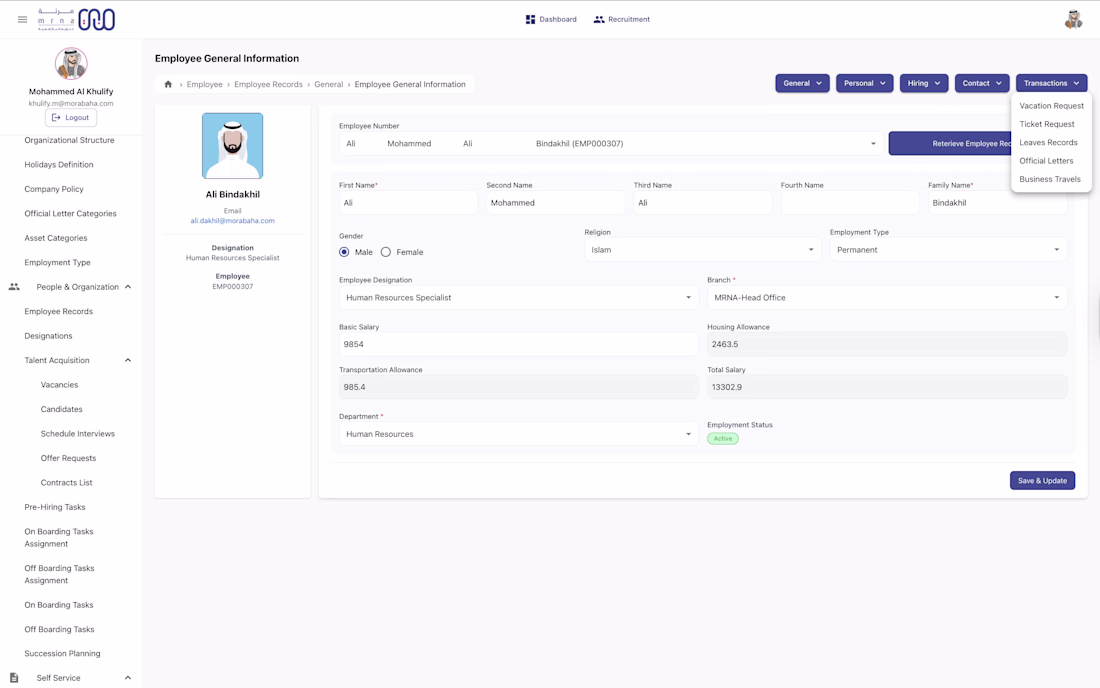Click the Basic Salary input field
Viewport: 1100px width, 688px height.
click(x=518, y=344)
